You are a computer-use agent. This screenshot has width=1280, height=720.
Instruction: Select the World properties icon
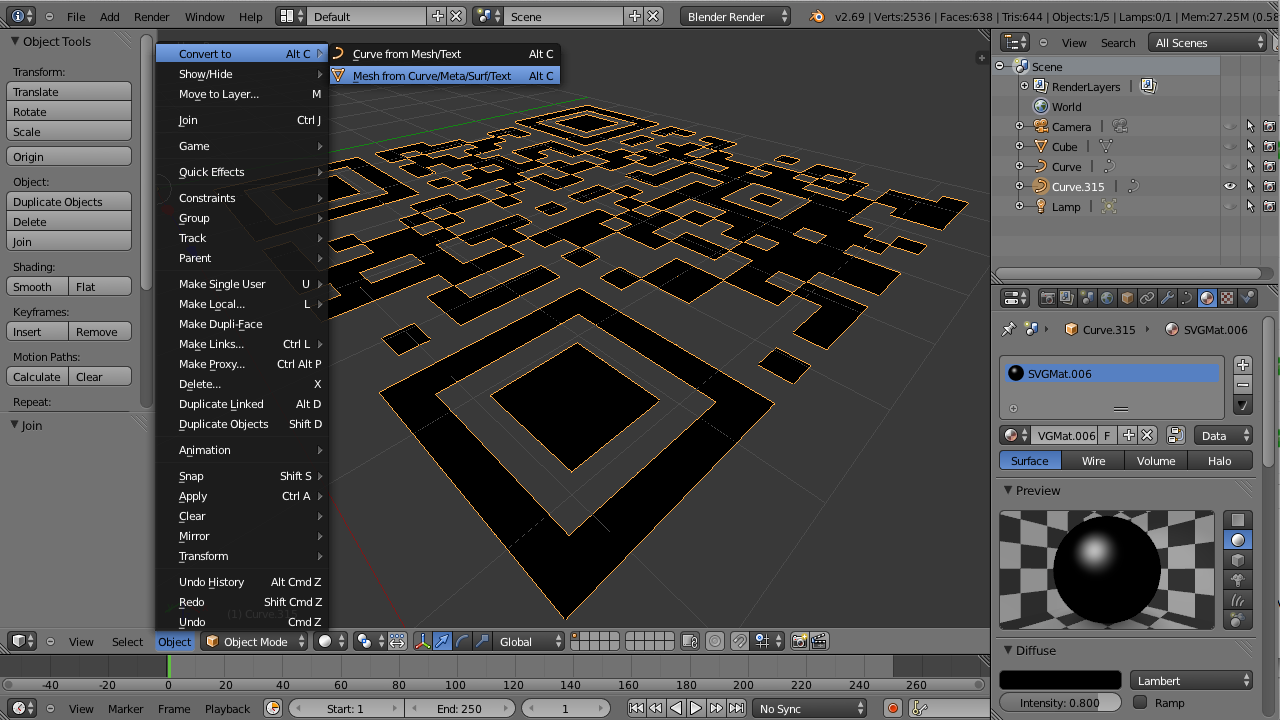(x=1106, y=297)
